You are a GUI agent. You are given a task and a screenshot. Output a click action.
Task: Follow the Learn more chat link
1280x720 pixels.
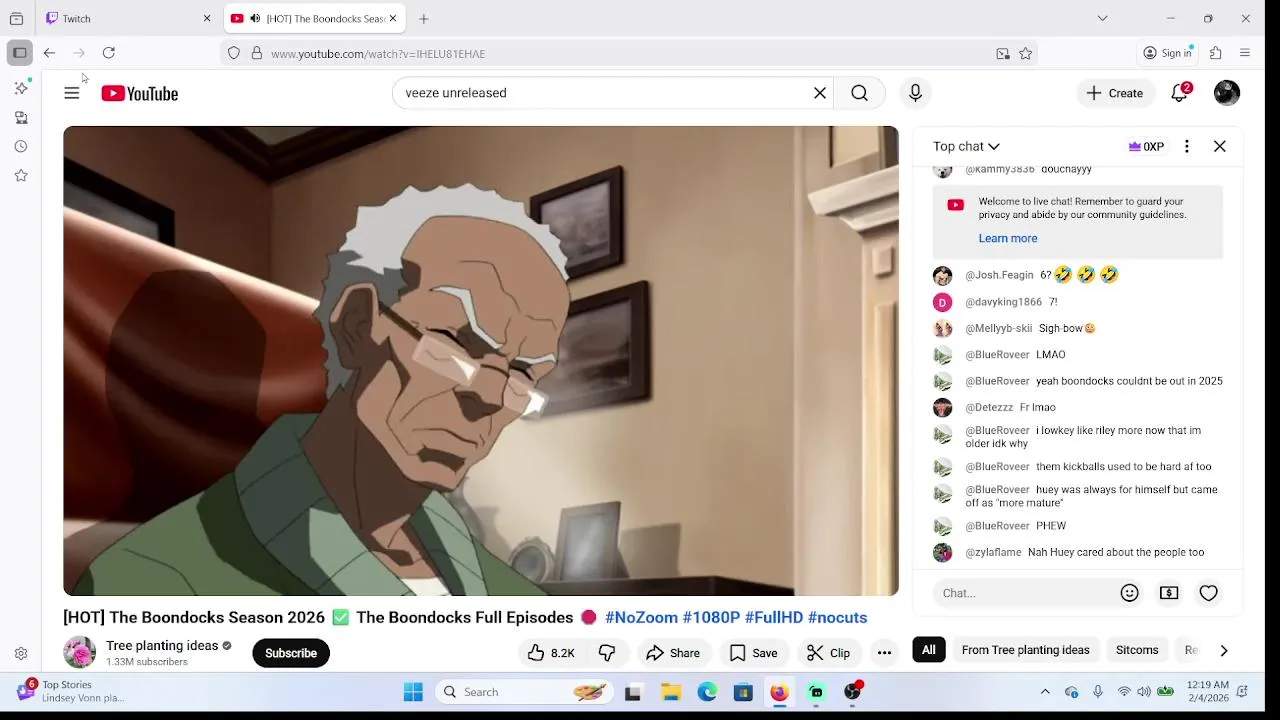pyautogui.click(x=1007, y=238)
